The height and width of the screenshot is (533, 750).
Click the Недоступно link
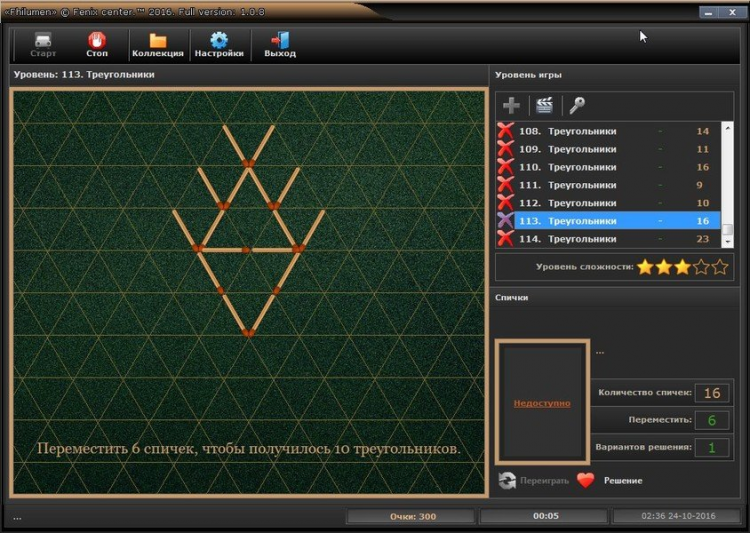tap(542, 403)
